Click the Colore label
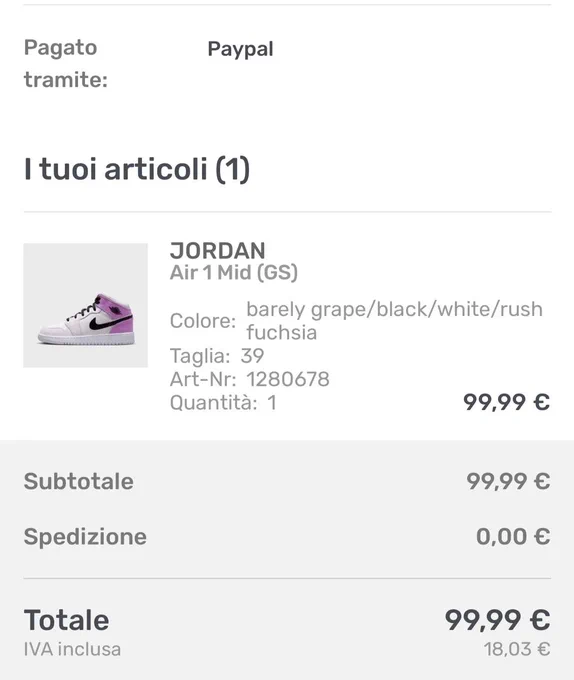574x680 pixels. pyautogui.click(x=202, y=321)
